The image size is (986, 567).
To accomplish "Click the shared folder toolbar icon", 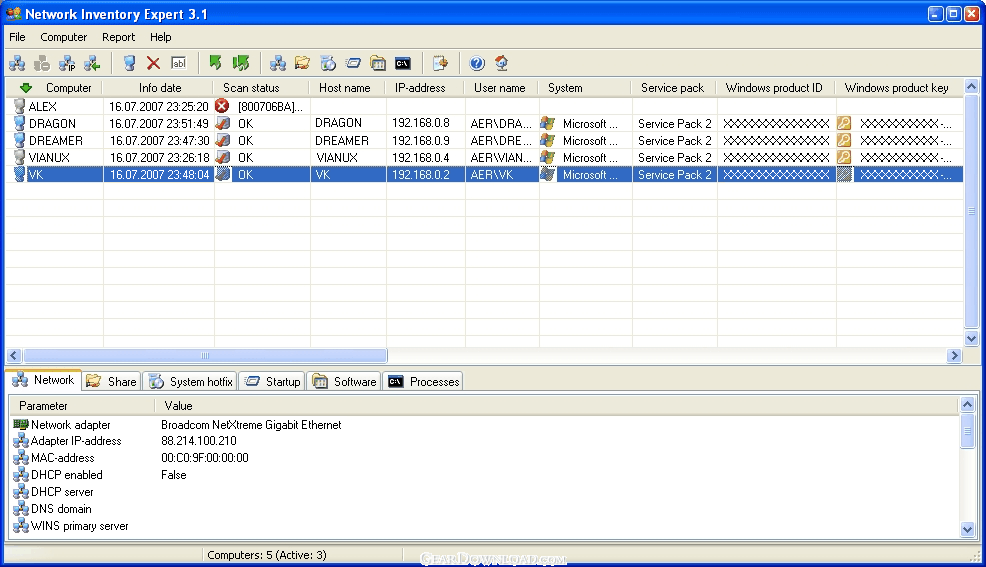I will click(x=302, y=63).
